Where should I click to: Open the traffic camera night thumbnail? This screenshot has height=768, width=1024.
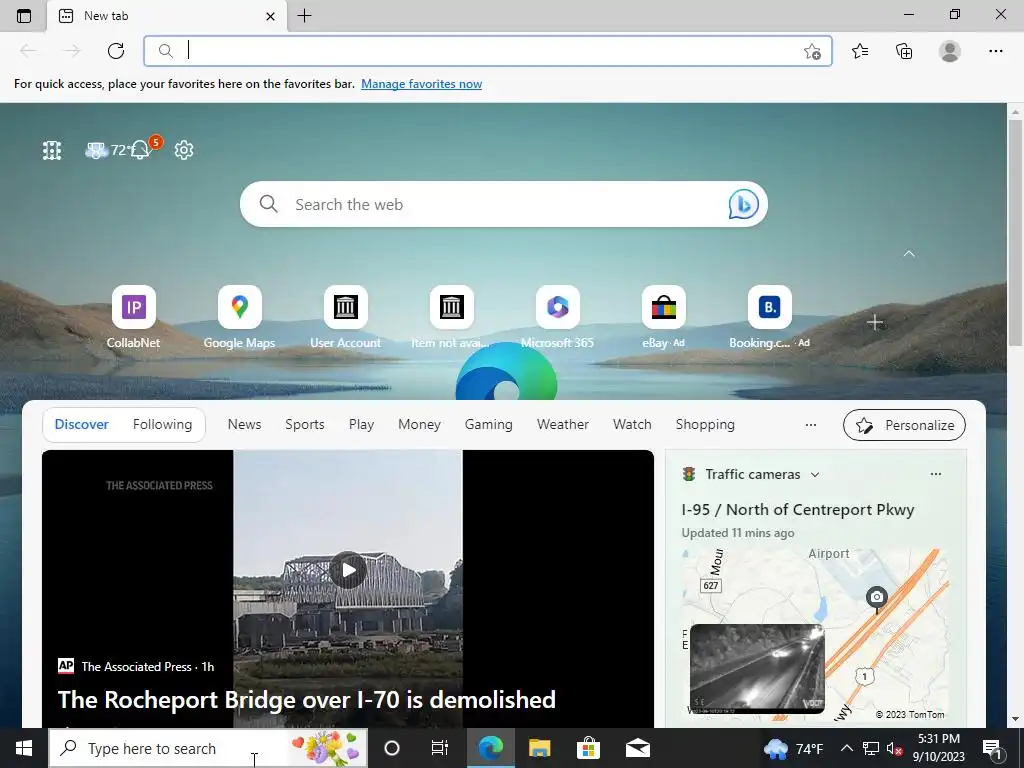[x=757, y=669]
